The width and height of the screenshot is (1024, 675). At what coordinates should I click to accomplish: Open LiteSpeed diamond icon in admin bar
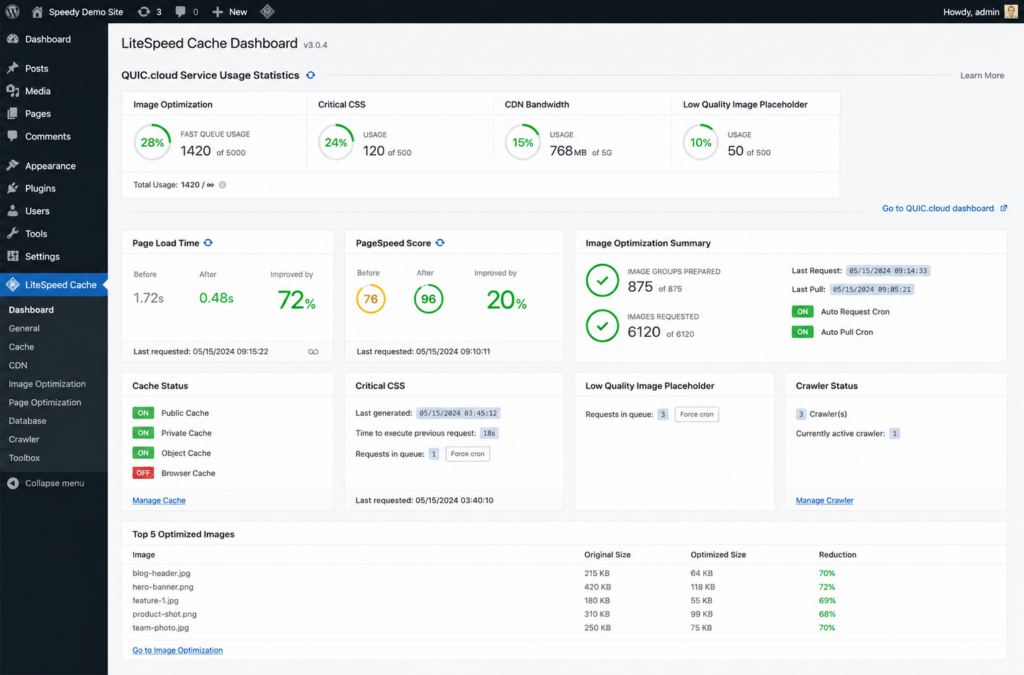267,12
